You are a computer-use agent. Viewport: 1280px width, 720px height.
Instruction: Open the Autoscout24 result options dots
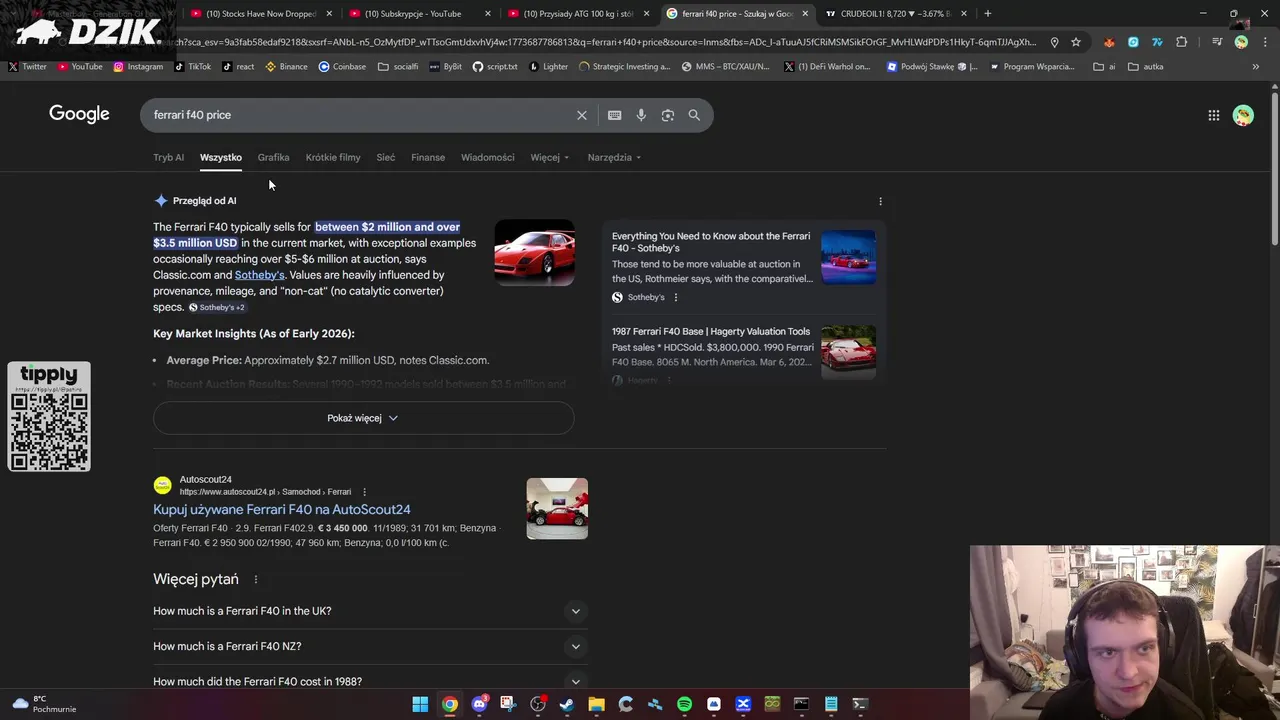point(364,492)
